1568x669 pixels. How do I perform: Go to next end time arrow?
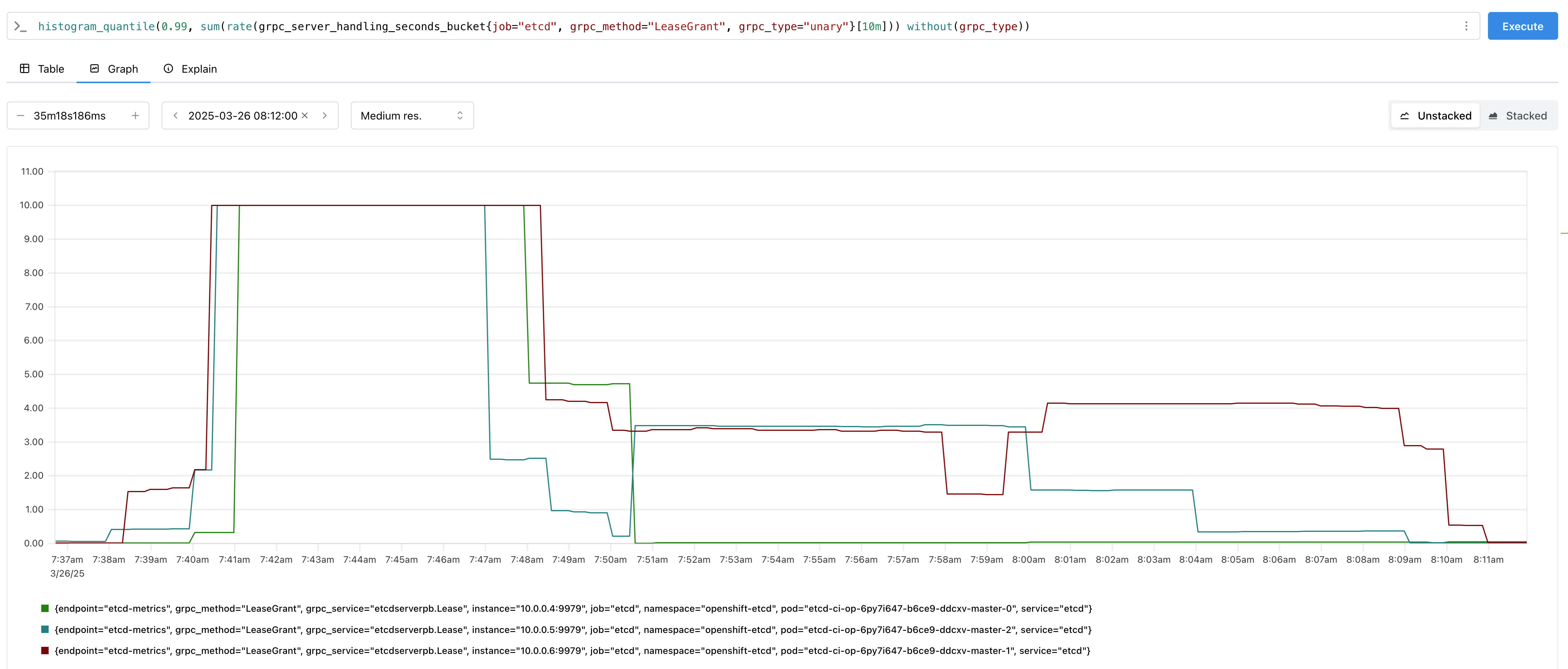click(x=324, y=116)
